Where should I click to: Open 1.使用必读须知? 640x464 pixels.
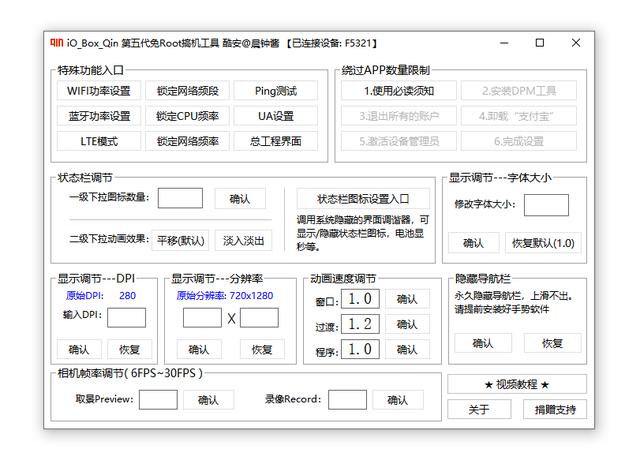(x=399, y=91)
